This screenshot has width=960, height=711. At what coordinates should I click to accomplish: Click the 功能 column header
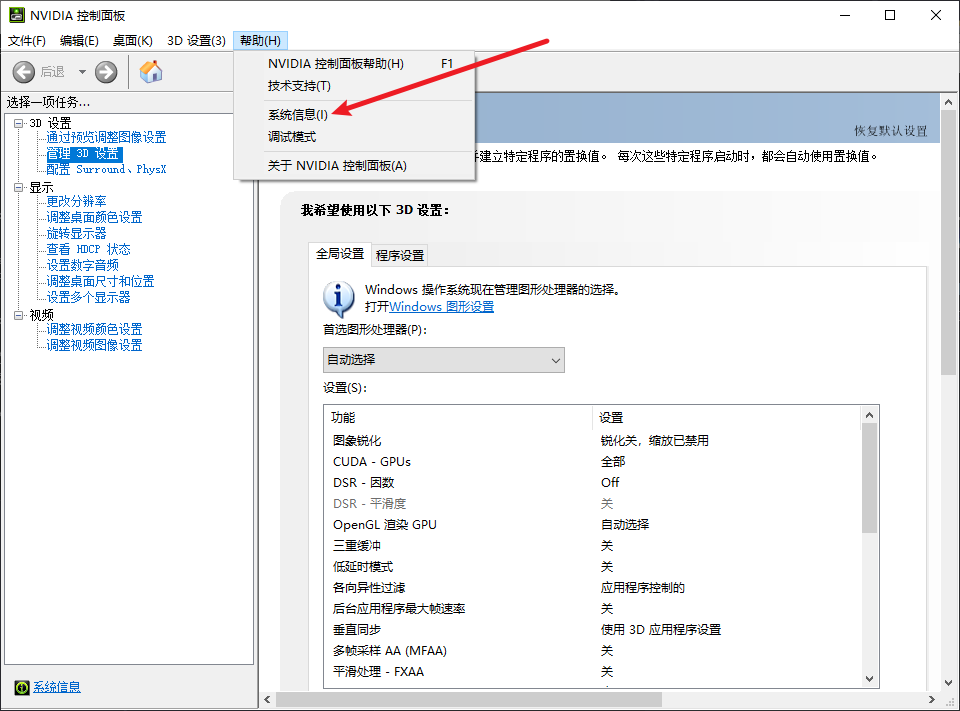tap(459, 418)
